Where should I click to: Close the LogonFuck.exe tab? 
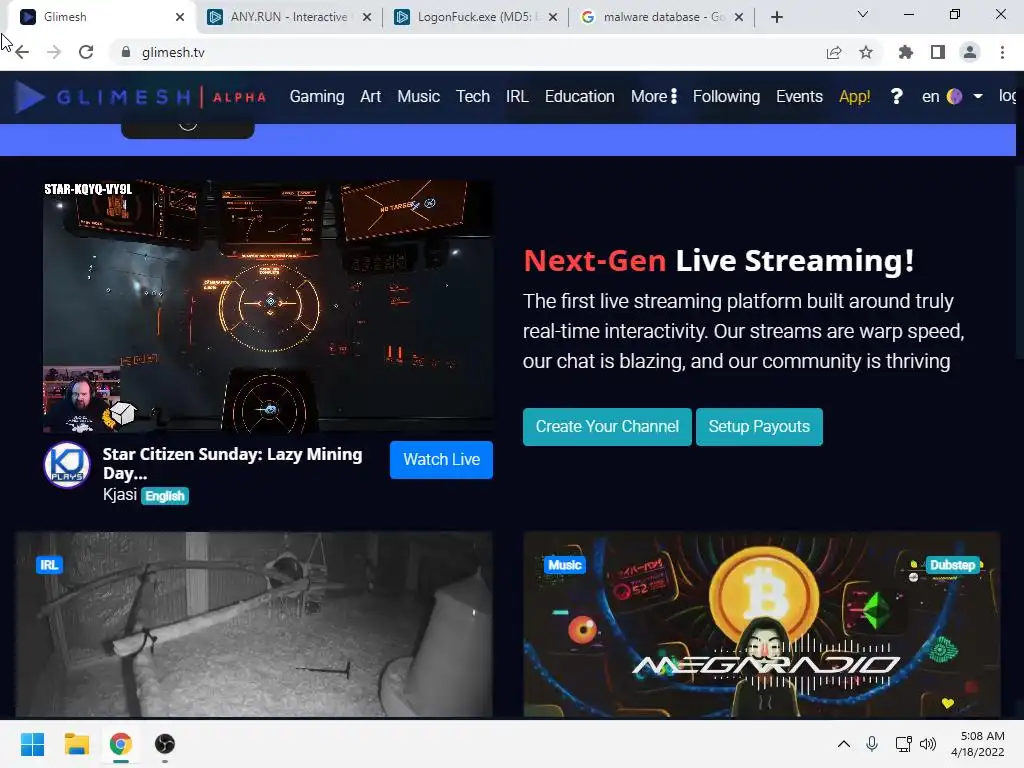point(553,17)
